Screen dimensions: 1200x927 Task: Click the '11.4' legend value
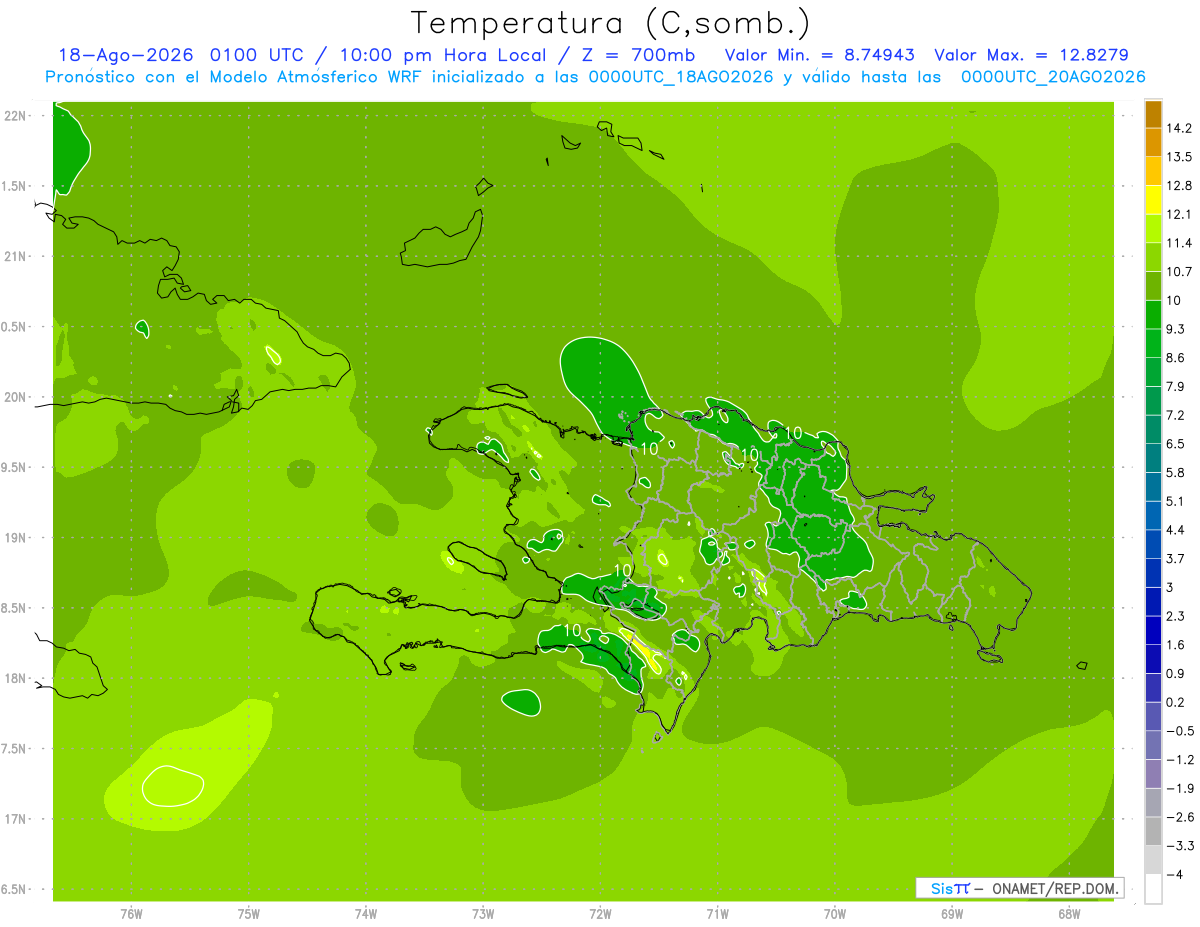1179,243
